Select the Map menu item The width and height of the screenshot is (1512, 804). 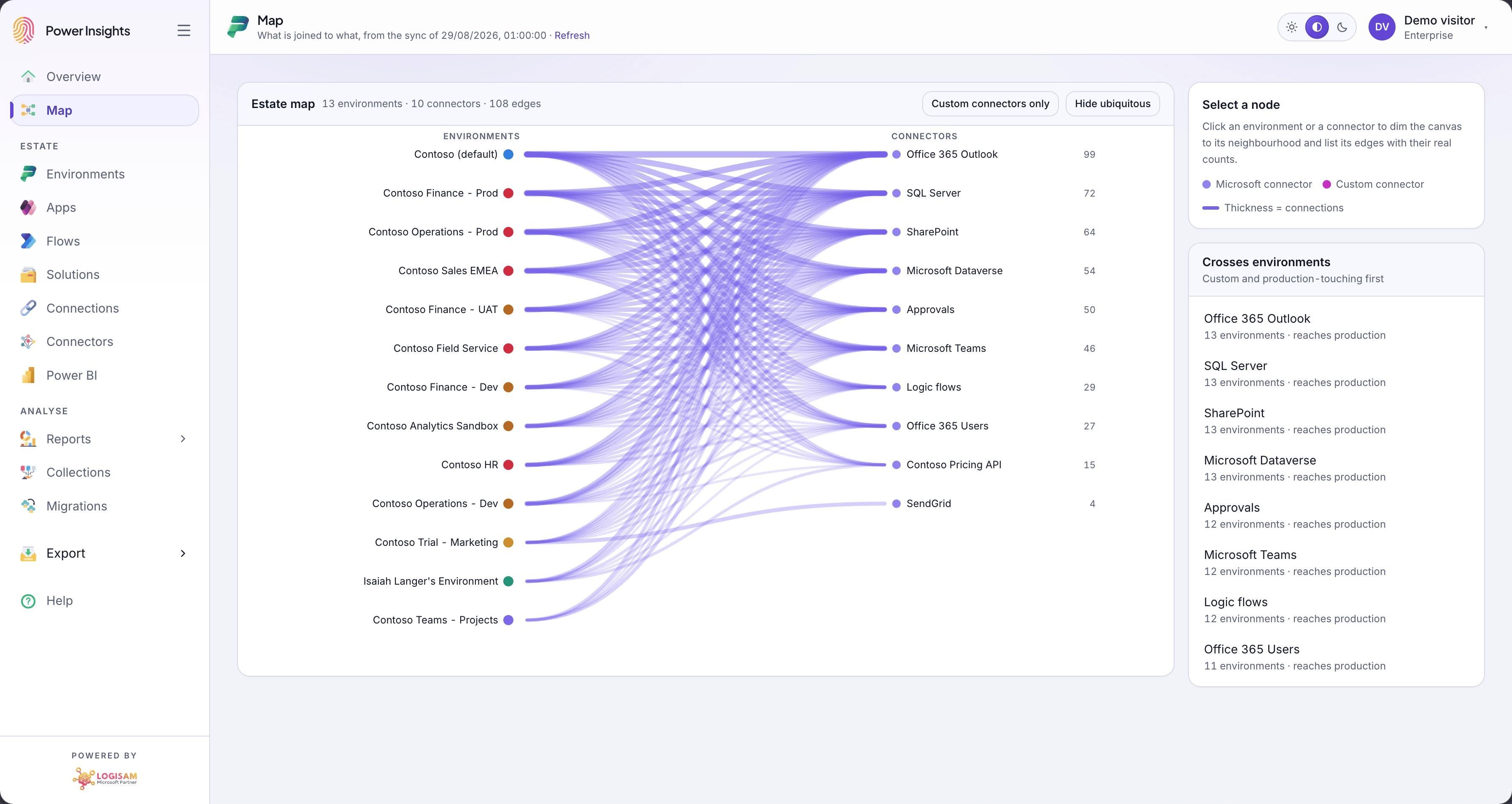(x=105, y=111)
